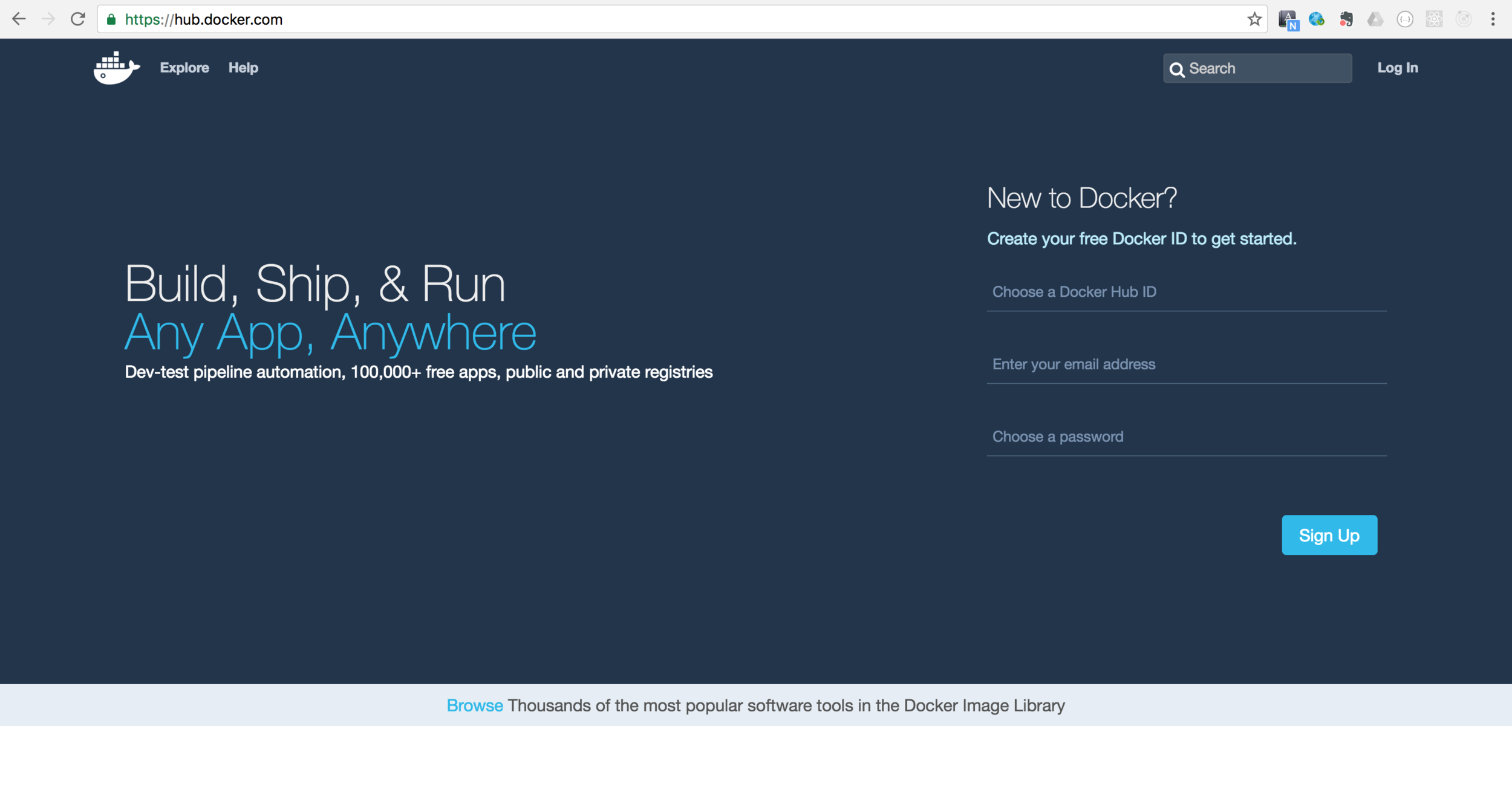Click the curly braces extension icon

[1404, 19]
